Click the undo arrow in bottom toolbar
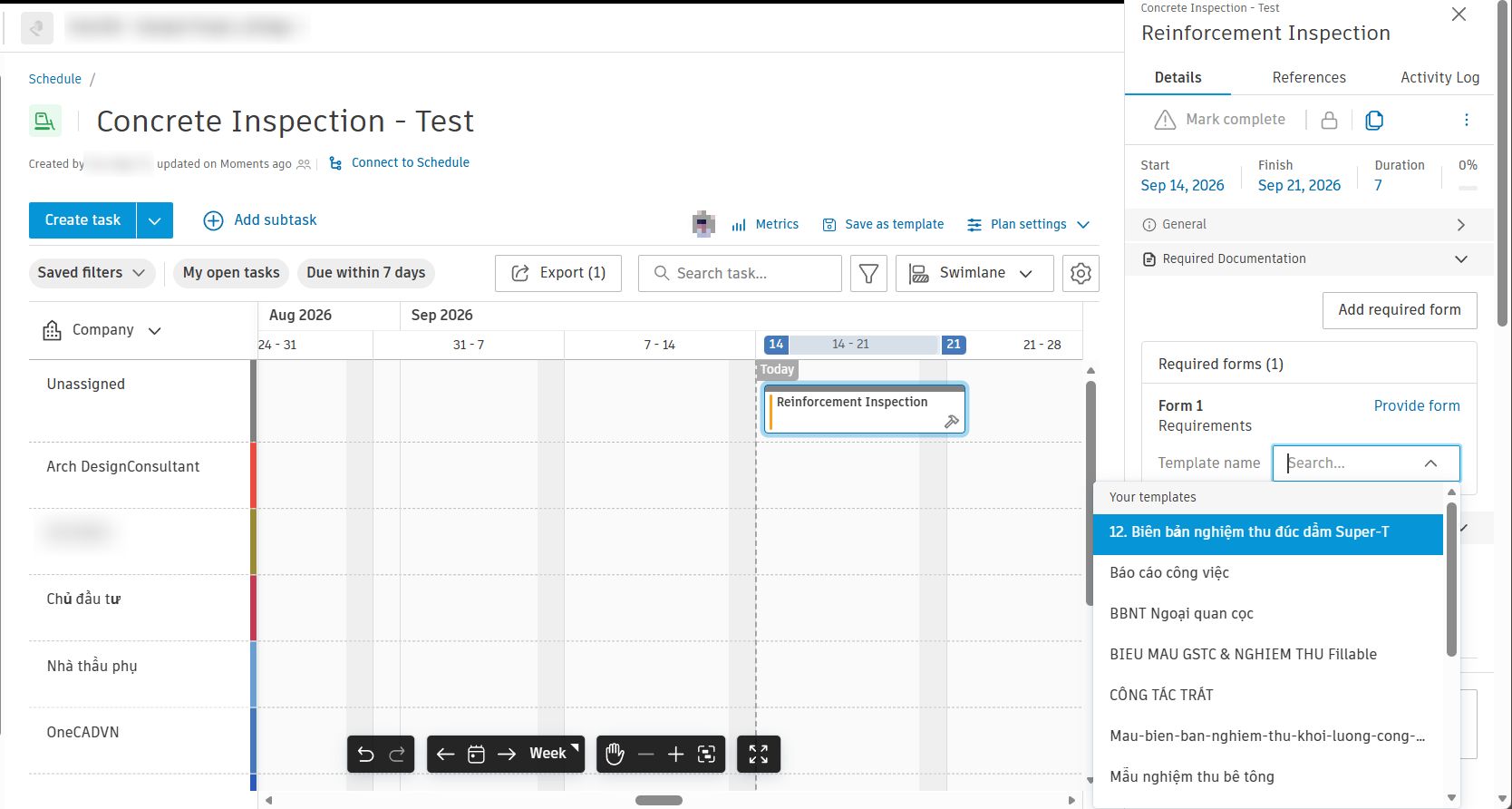The height and width of the screenshot is (809, 1512). (x=365, y=754)
